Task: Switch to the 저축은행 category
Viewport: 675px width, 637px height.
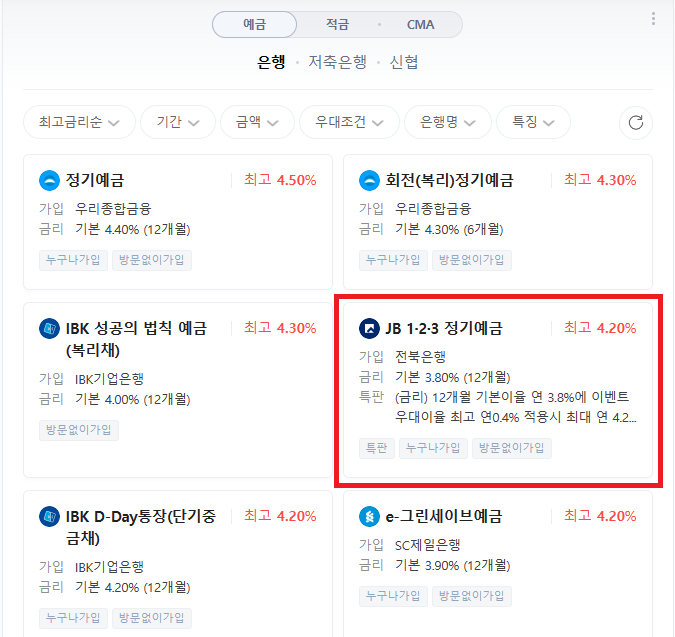Action: [338, 62]
